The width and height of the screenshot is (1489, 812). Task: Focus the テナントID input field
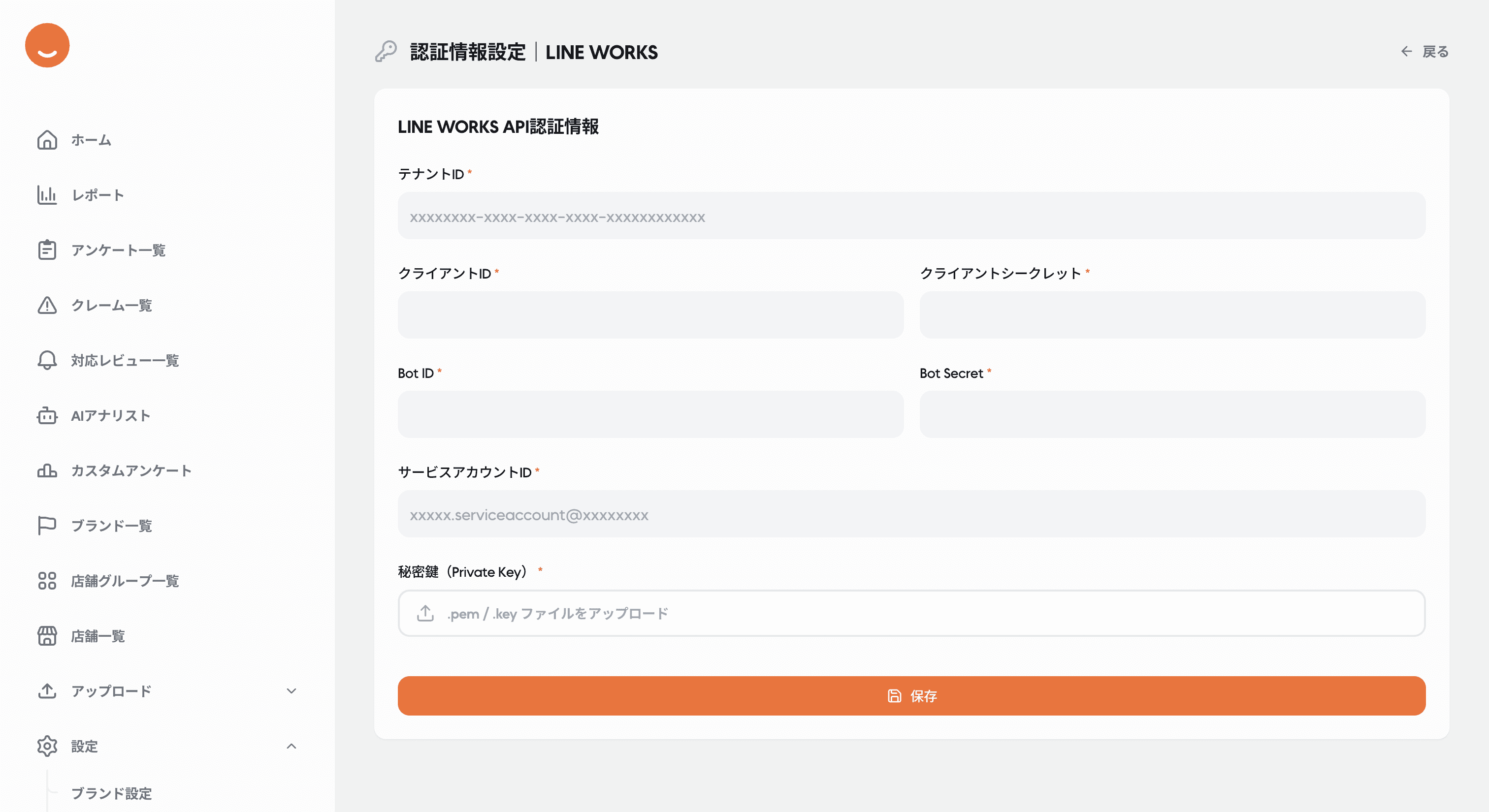click(x=911, y=216)
